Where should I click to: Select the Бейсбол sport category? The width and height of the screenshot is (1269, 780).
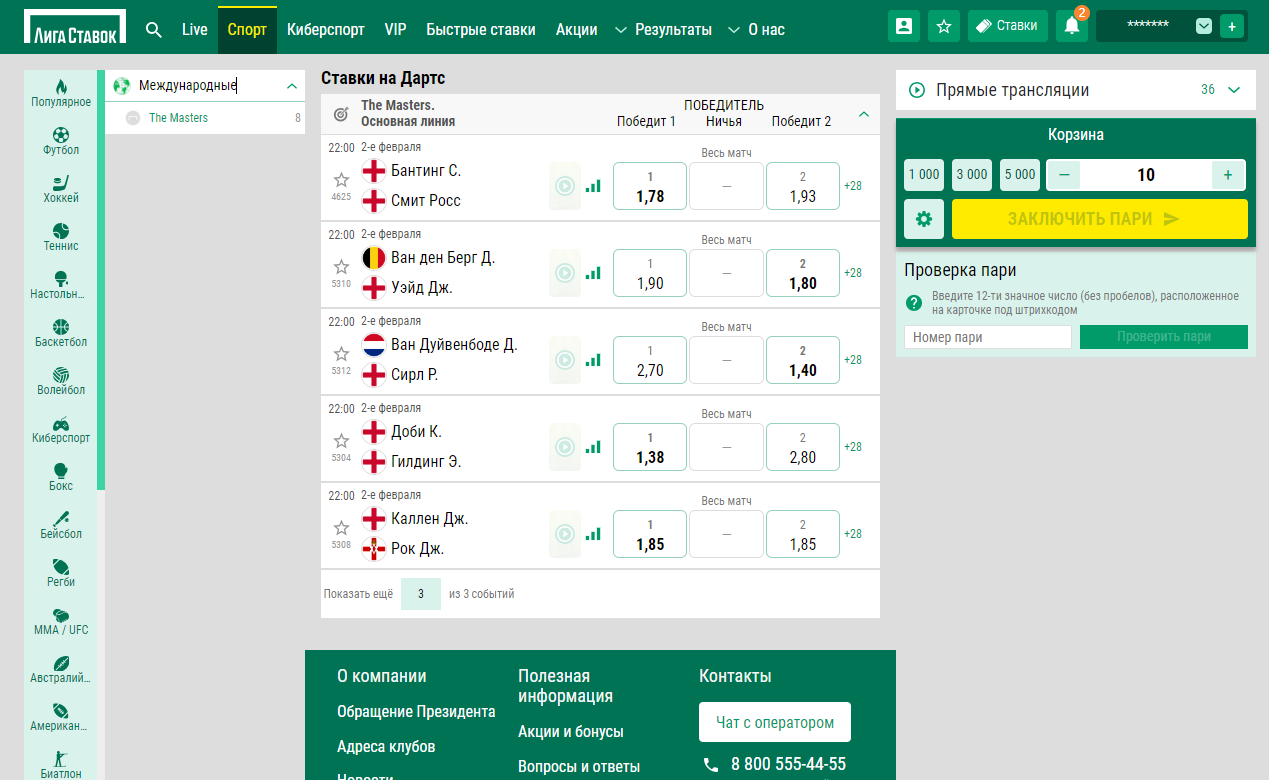[61, 525]
